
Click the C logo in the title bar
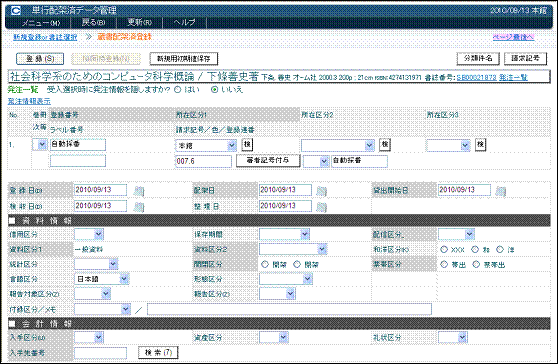click(x=16, y=11)
